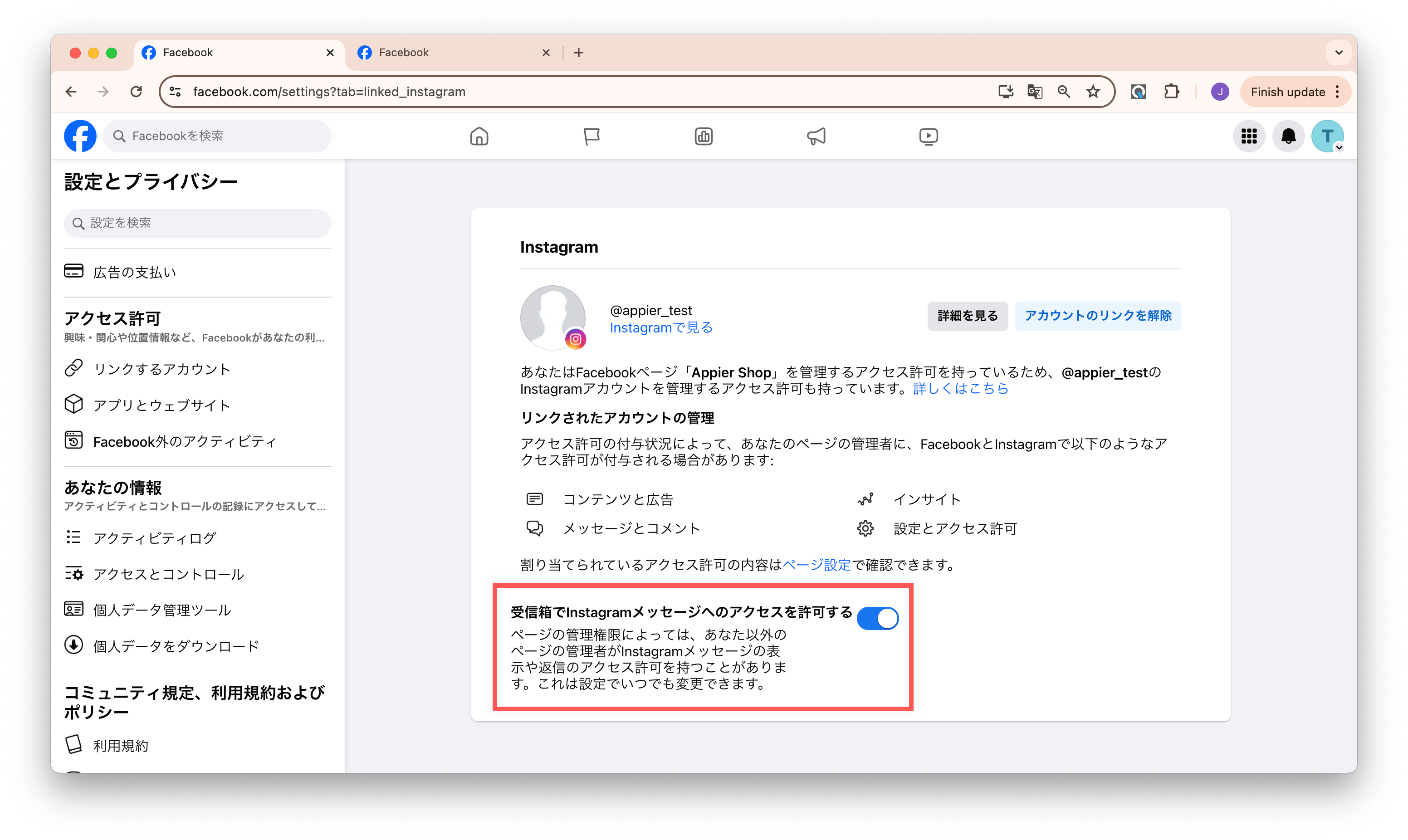Viewport: 1408px width, 840px height.
Task: Open the nine-dot menu grid icon
Action: (1248, 137)
